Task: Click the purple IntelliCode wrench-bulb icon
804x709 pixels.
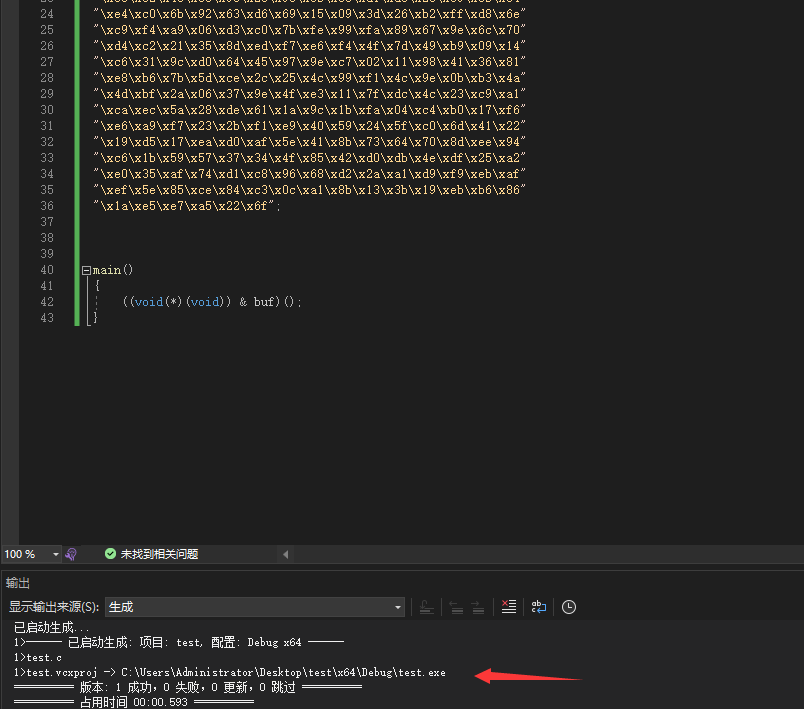Action: [71, 554]
